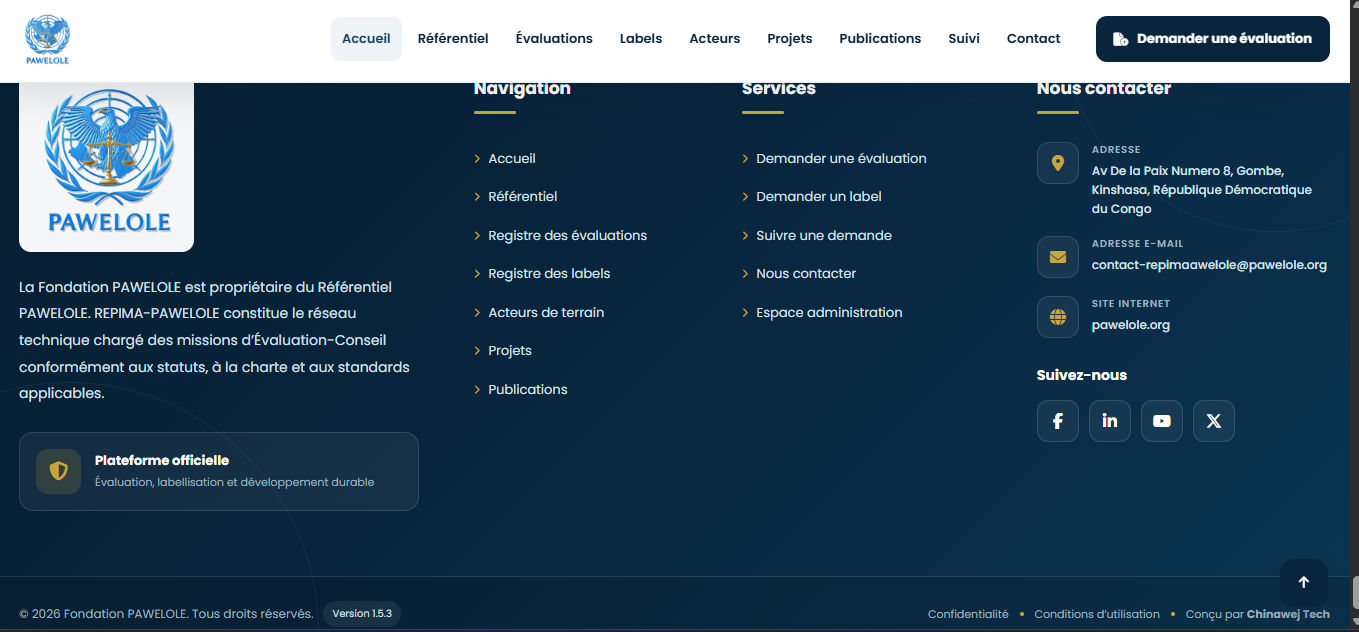
Task: Open the YouTube social icon
Action: click(1162, 421)
